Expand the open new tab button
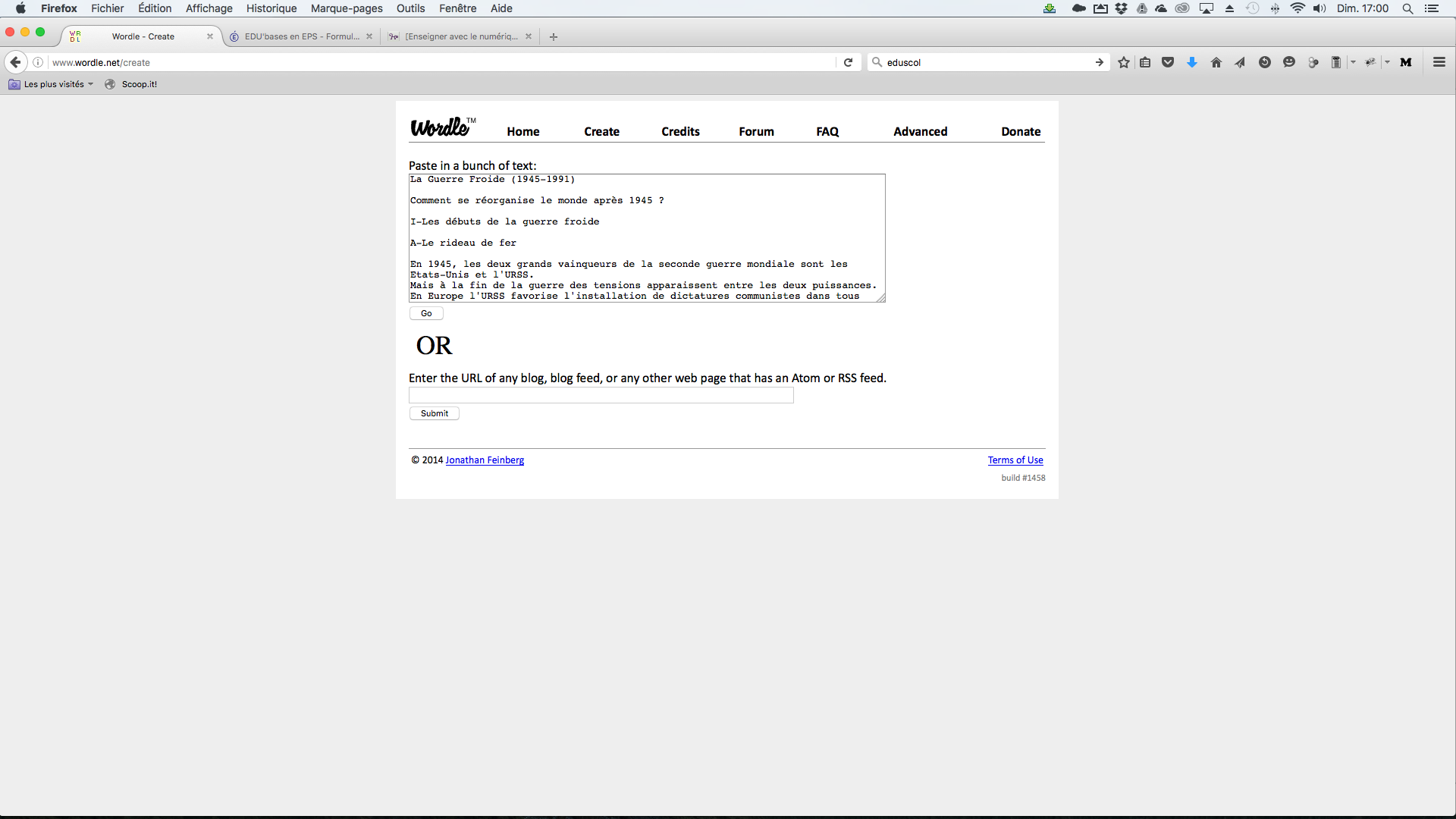Image resolution: width=1456 pixels, height=819 pixels. (554, 37)
